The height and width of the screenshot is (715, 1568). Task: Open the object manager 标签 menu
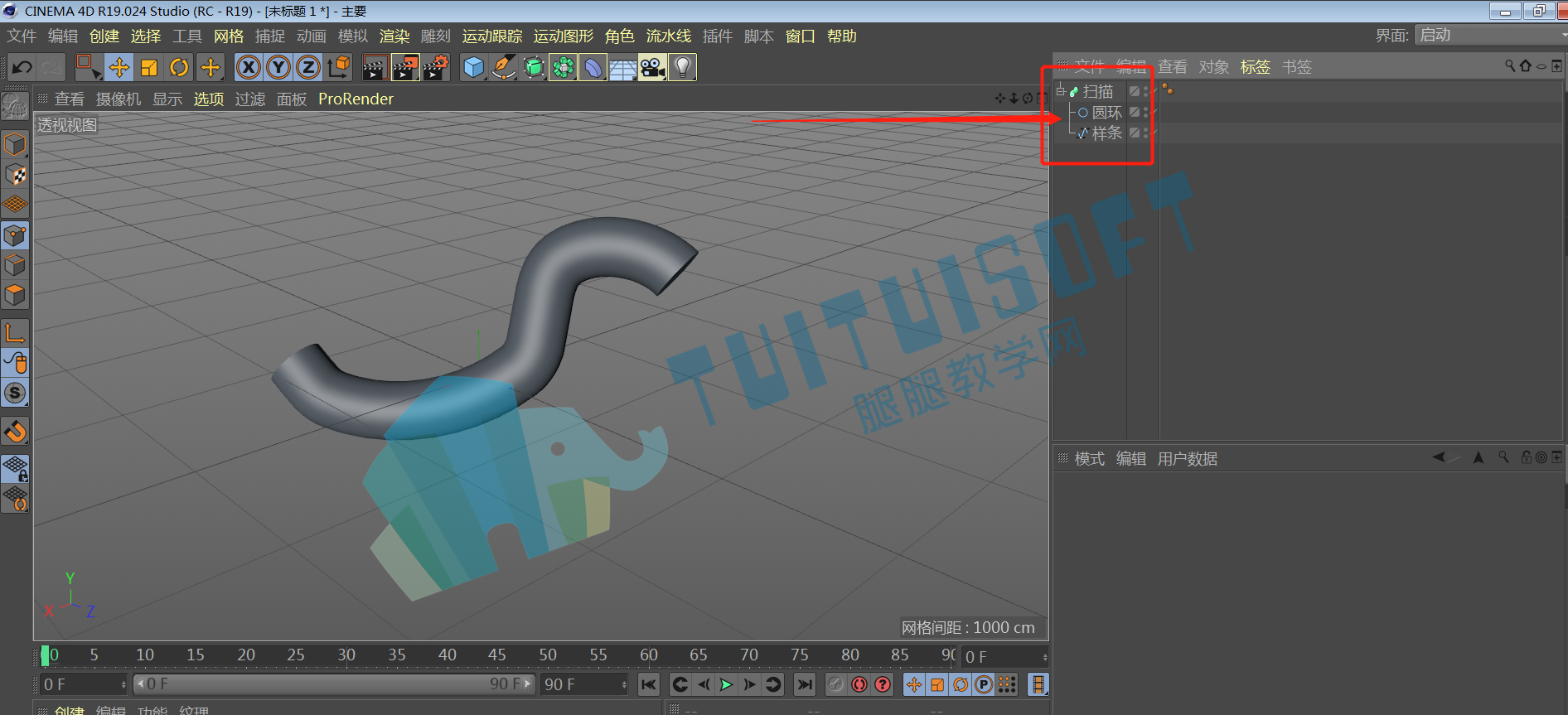click(1255, 67)
